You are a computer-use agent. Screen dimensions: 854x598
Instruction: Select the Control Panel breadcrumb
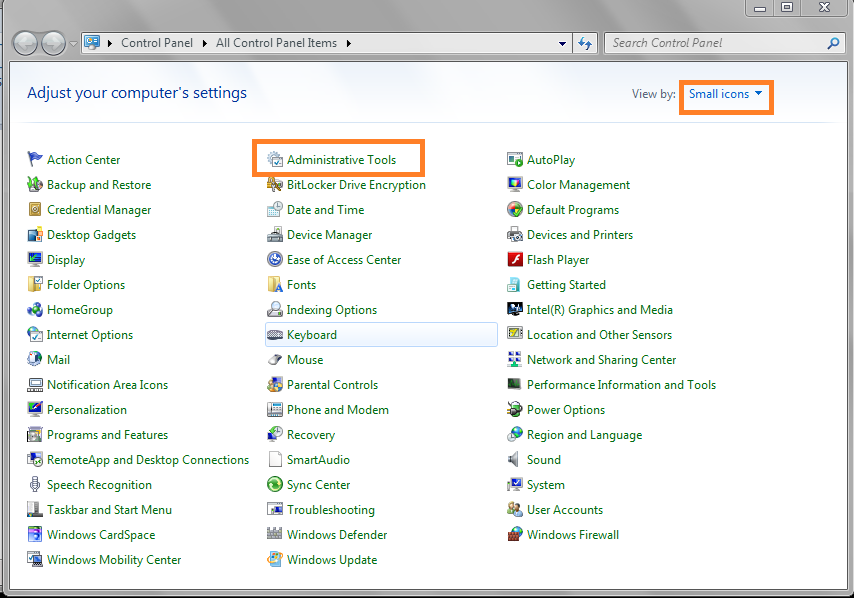(x=157, y=43)
